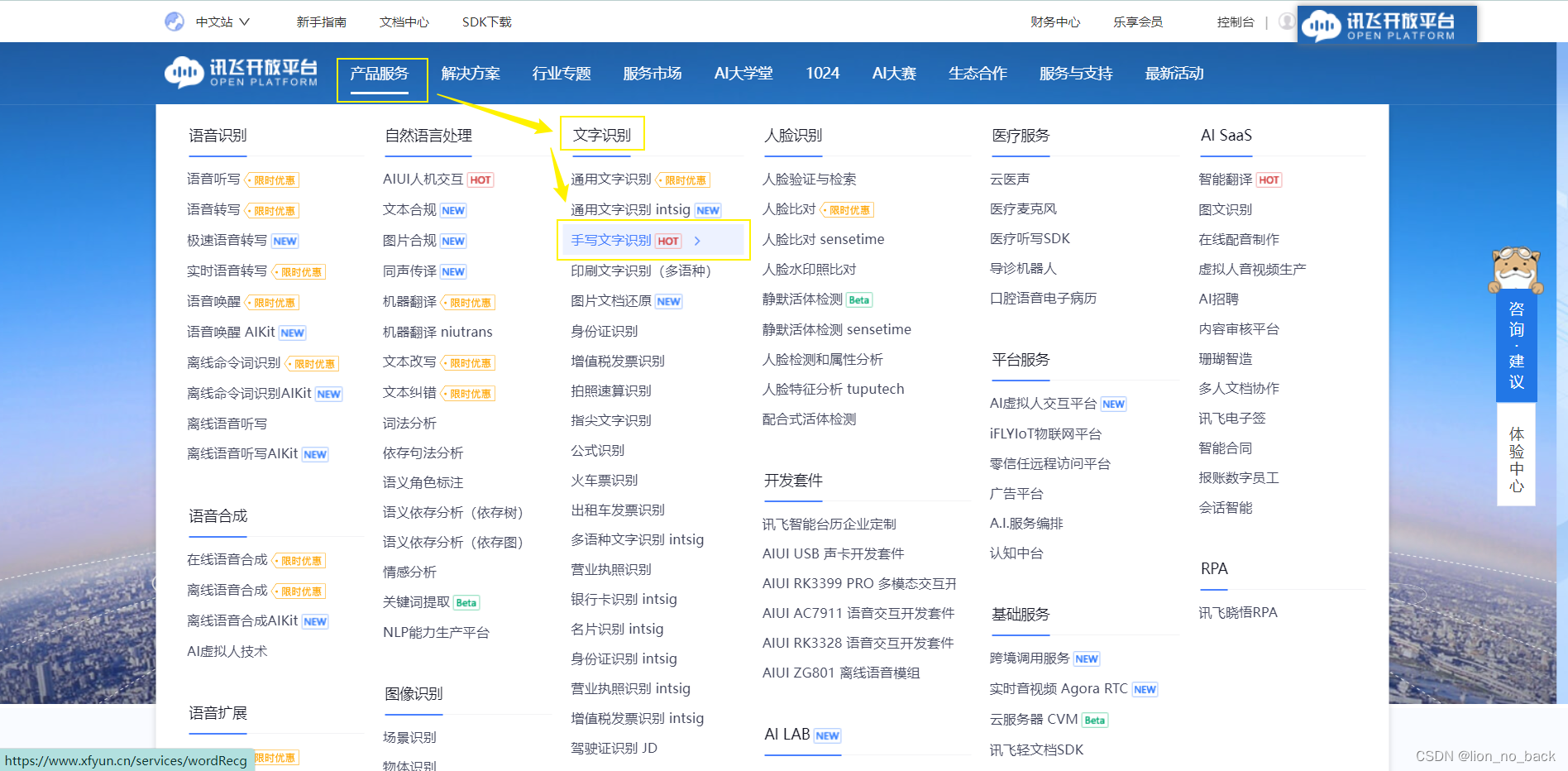Viewport: 1568px width, 771px height.
Task: Open 图片文档还原 service
Action: point(611,300)
